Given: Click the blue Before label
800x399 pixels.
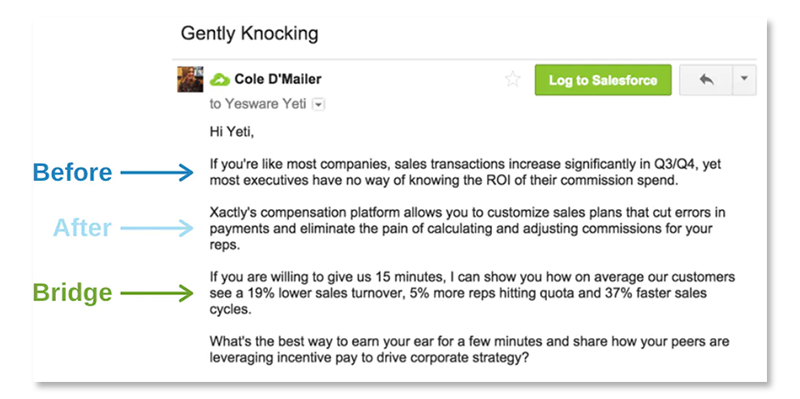Looking at the screenshot, I should (x=72, y=172).
